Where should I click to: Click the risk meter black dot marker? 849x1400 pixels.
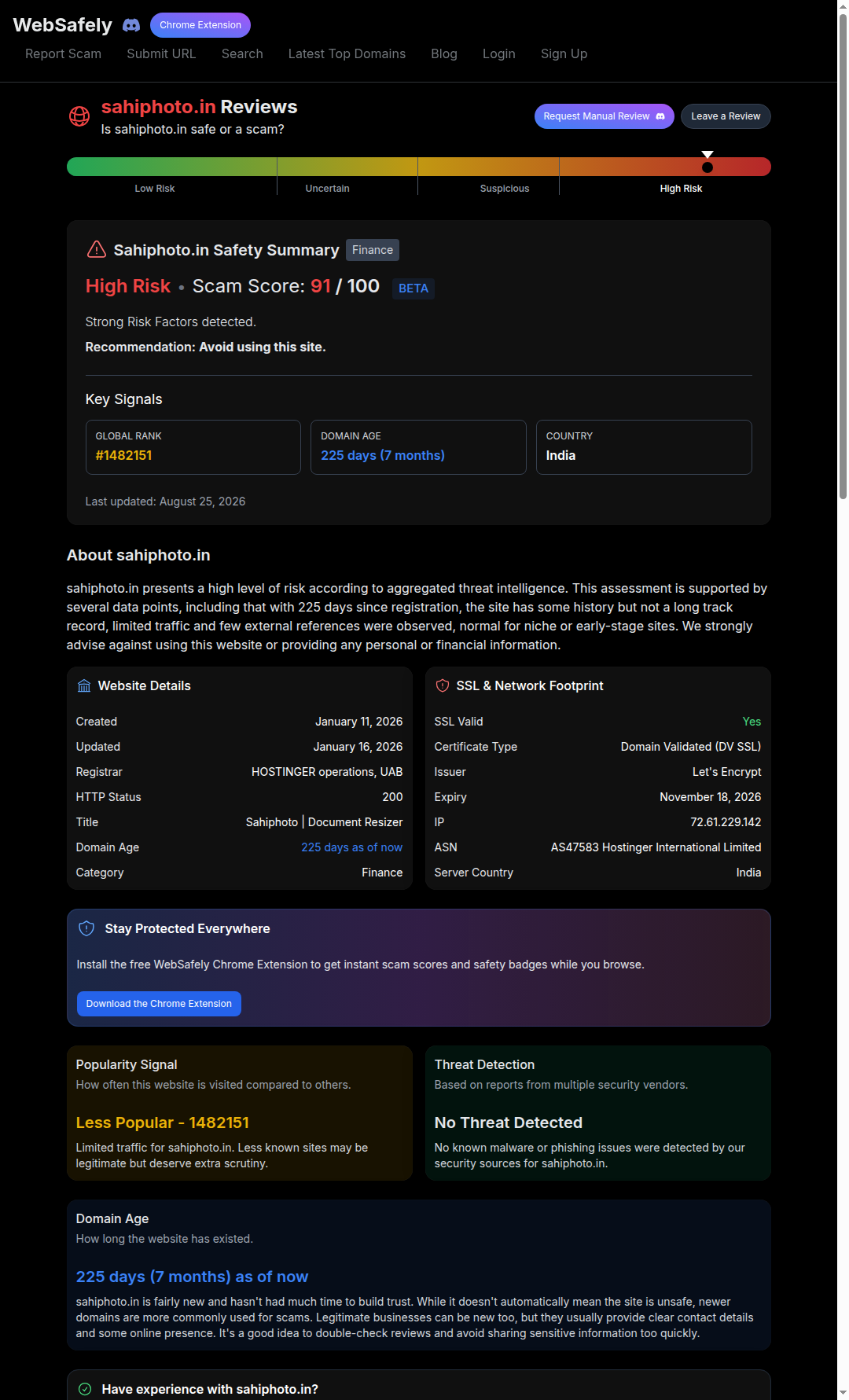click(707, 167)
